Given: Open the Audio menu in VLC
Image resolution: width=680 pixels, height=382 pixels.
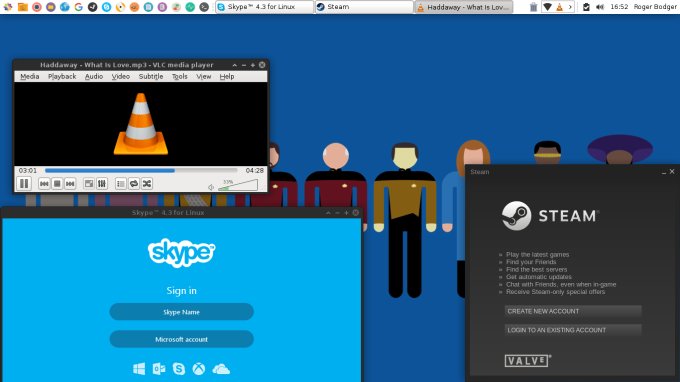Looking at the screenshot, I should pos(94,76).
